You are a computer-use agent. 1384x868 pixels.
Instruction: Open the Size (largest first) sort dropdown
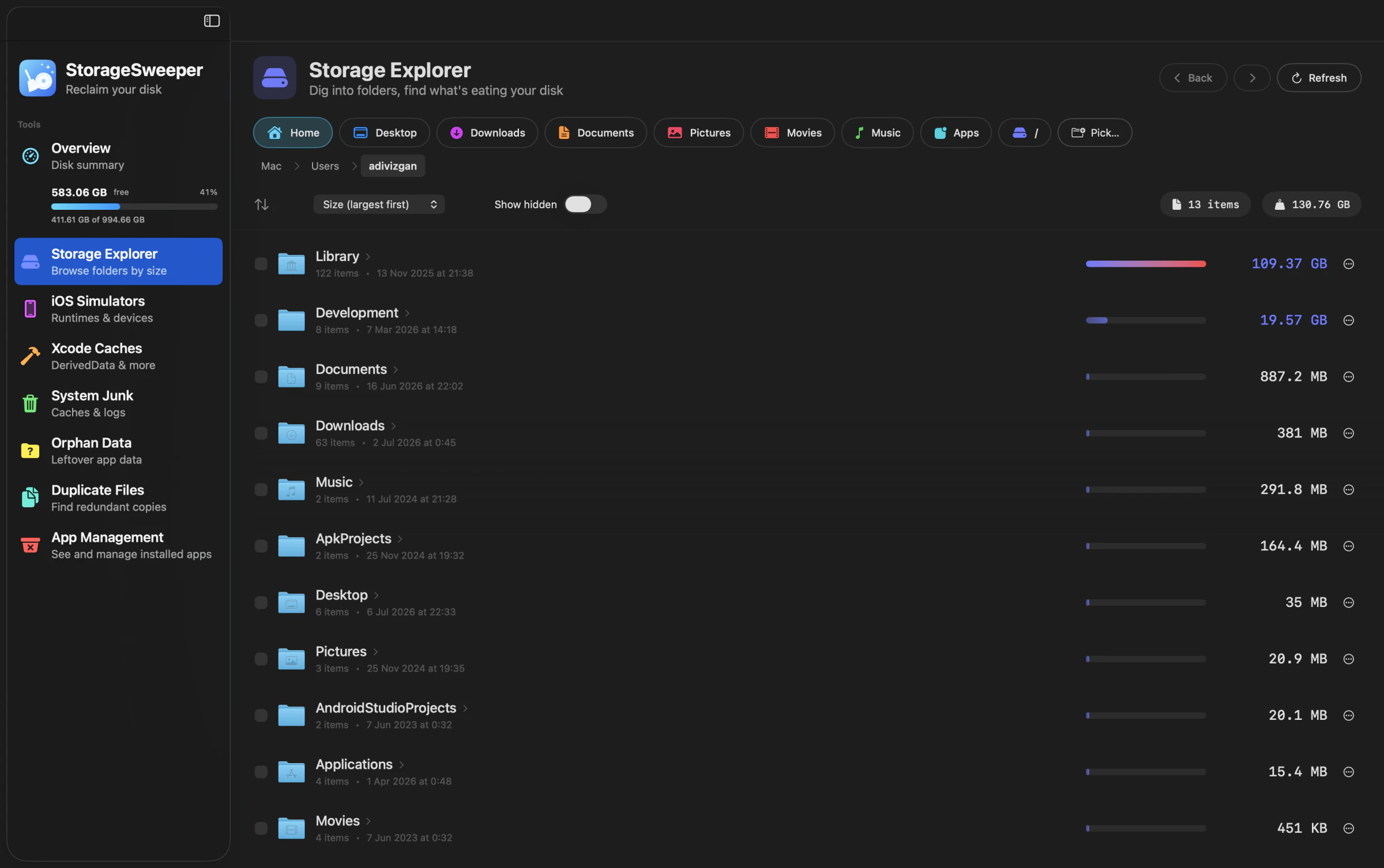[x=379, y=205]
